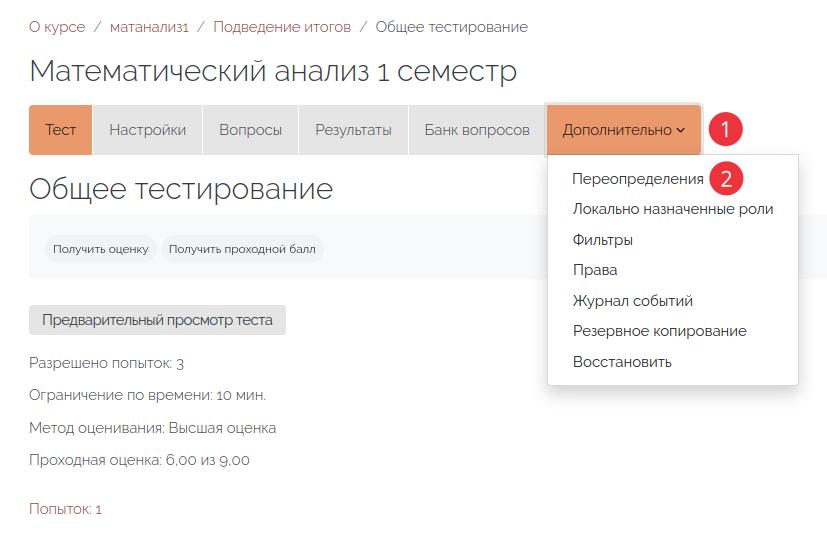Click the 'Математический анализ 1 семестр' heading
The width and height of the screenshot is (827, 535).
click(x=273, y=71)
